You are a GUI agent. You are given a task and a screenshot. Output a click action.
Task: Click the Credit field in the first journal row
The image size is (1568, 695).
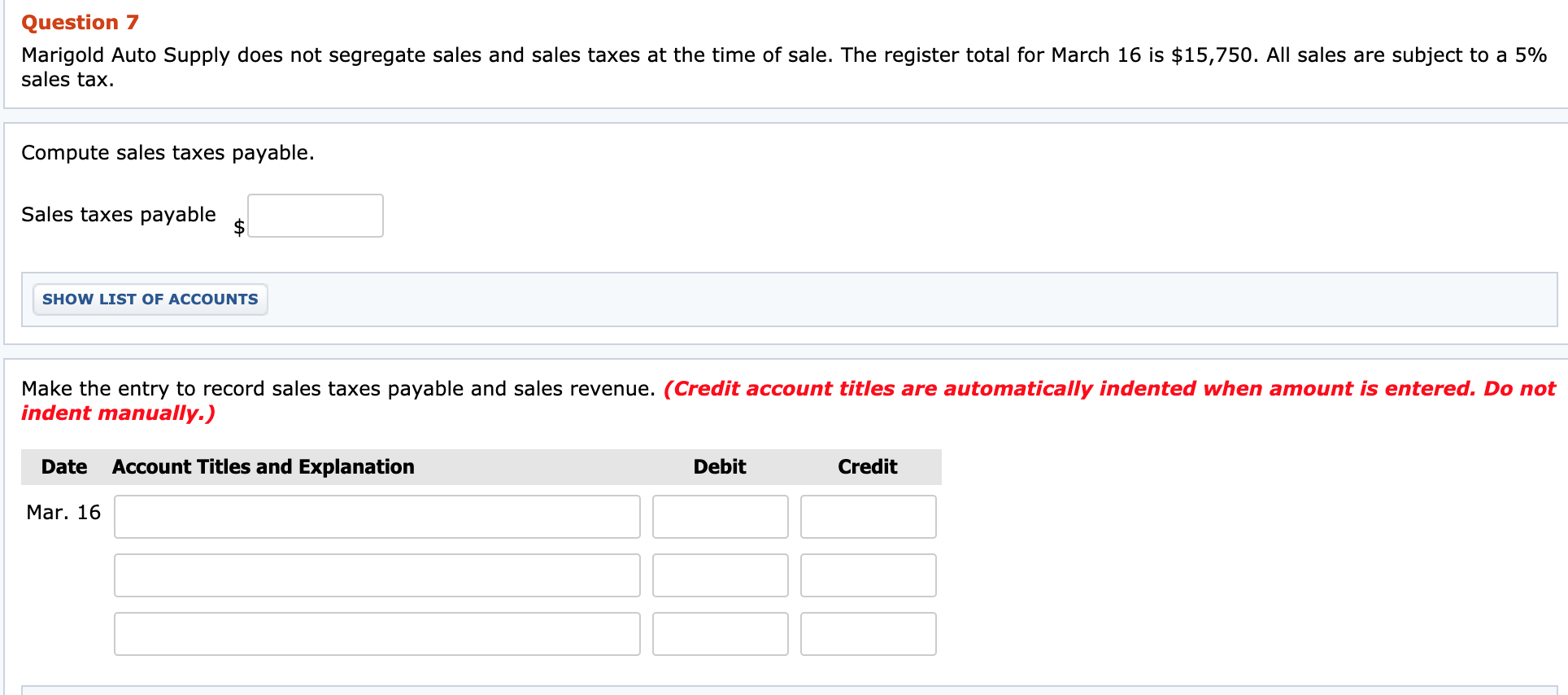[x=868, y=516]
